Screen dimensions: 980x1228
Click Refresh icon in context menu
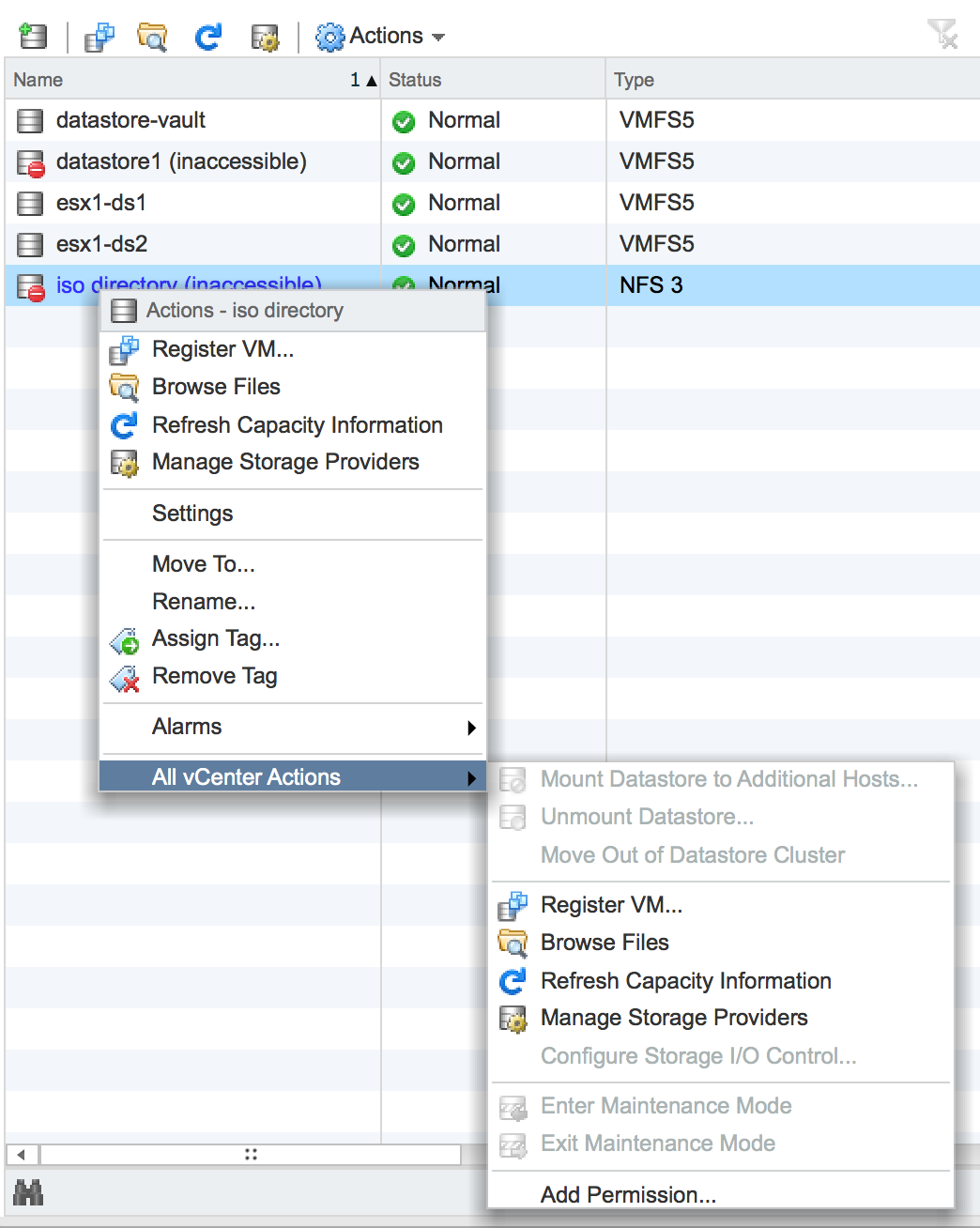124,426
